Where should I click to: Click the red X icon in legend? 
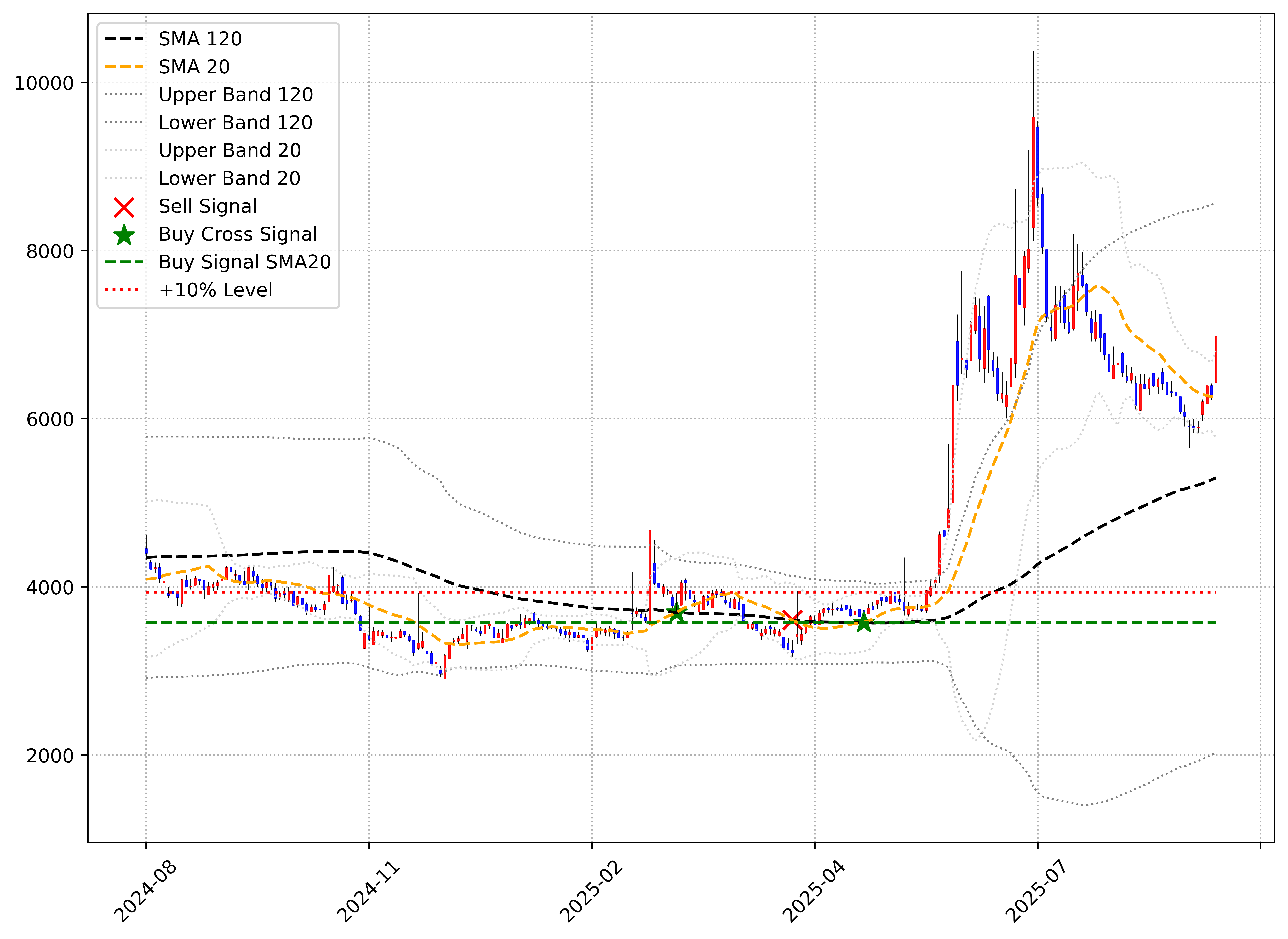124,208
